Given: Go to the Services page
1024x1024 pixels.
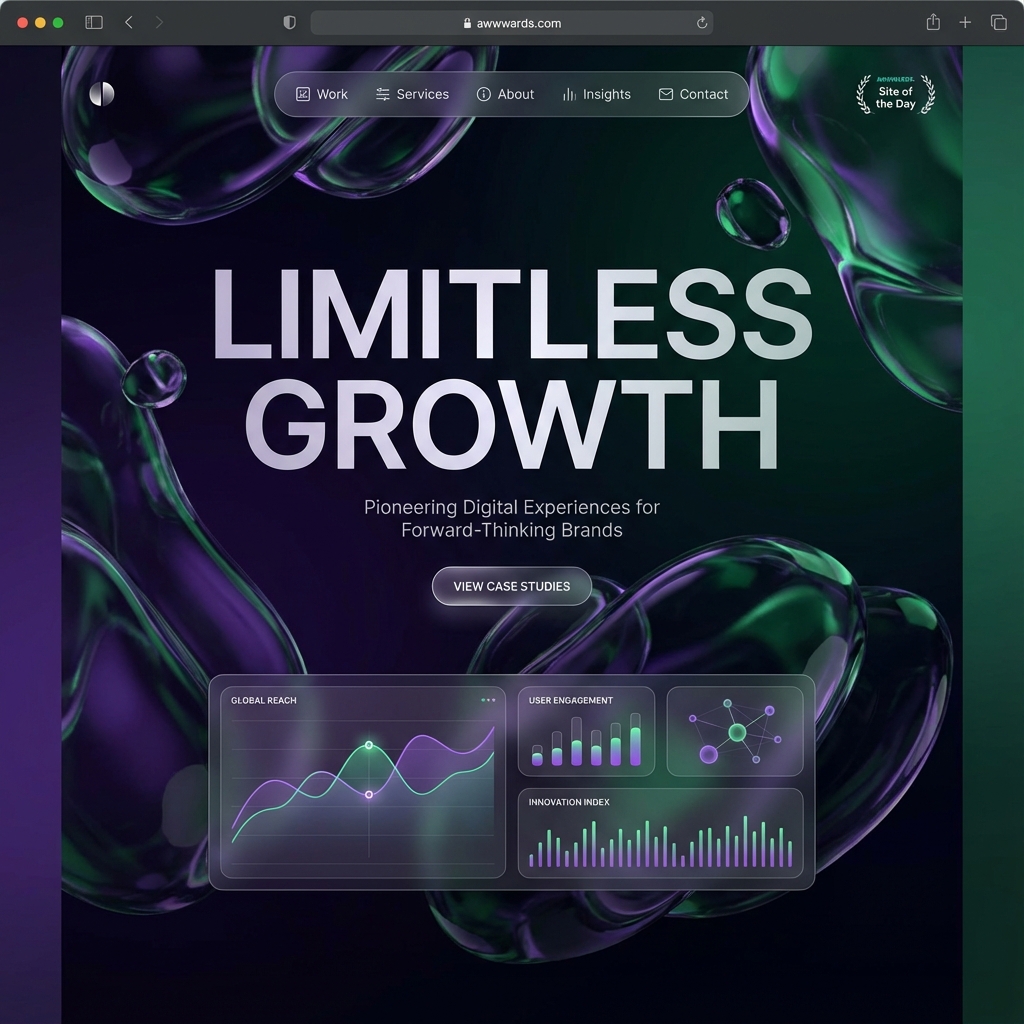Looking at the screenshot, I should tap(412, 94).
